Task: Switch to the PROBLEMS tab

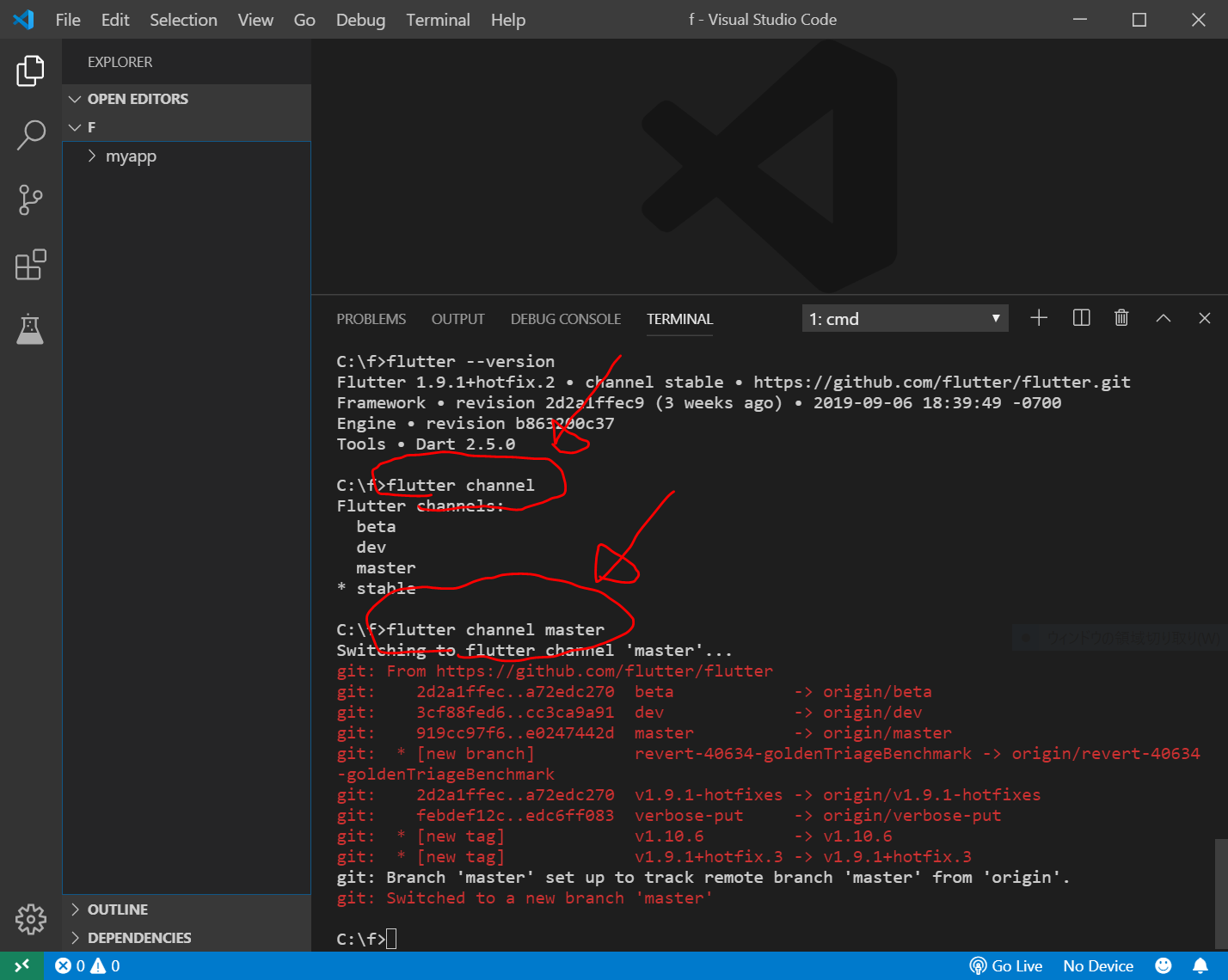Action: tap(371, 319)
